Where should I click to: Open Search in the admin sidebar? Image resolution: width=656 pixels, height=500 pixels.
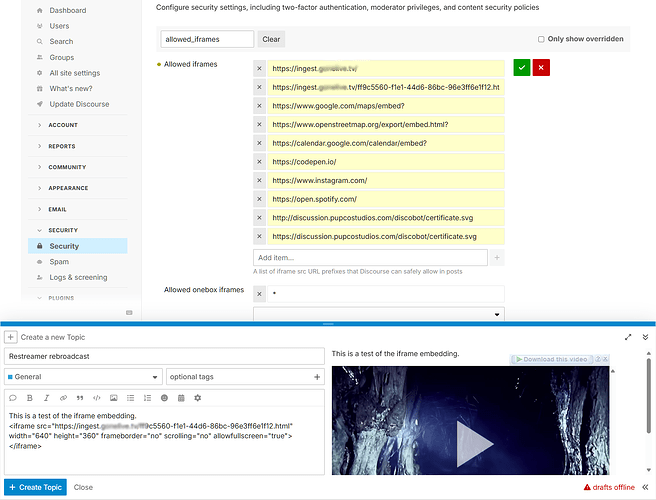61,41
